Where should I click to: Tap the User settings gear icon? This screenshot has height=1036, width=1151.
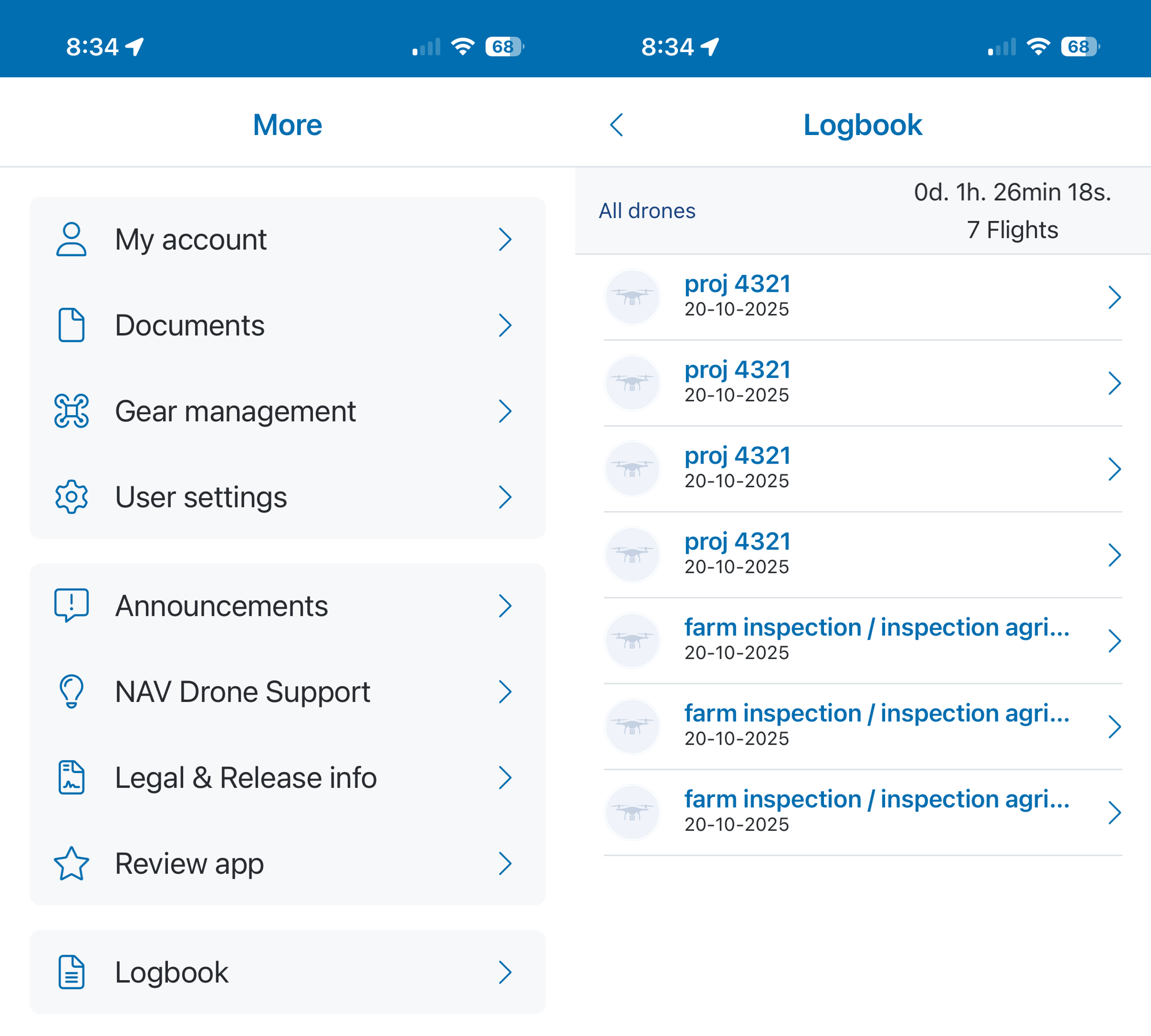coord(71,497)
